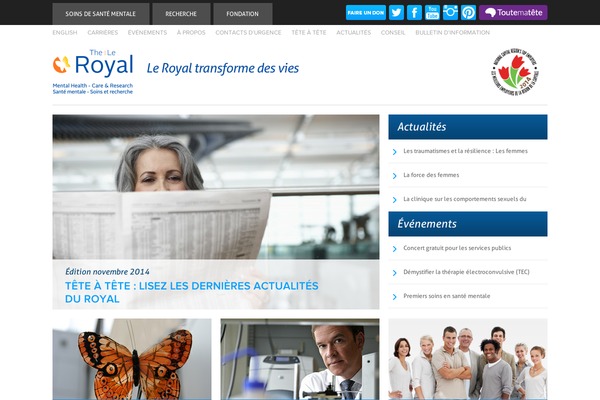
Task: Open Concert gratuit pour les services publics
Action: pyautogui.click(x=457, y=248)
